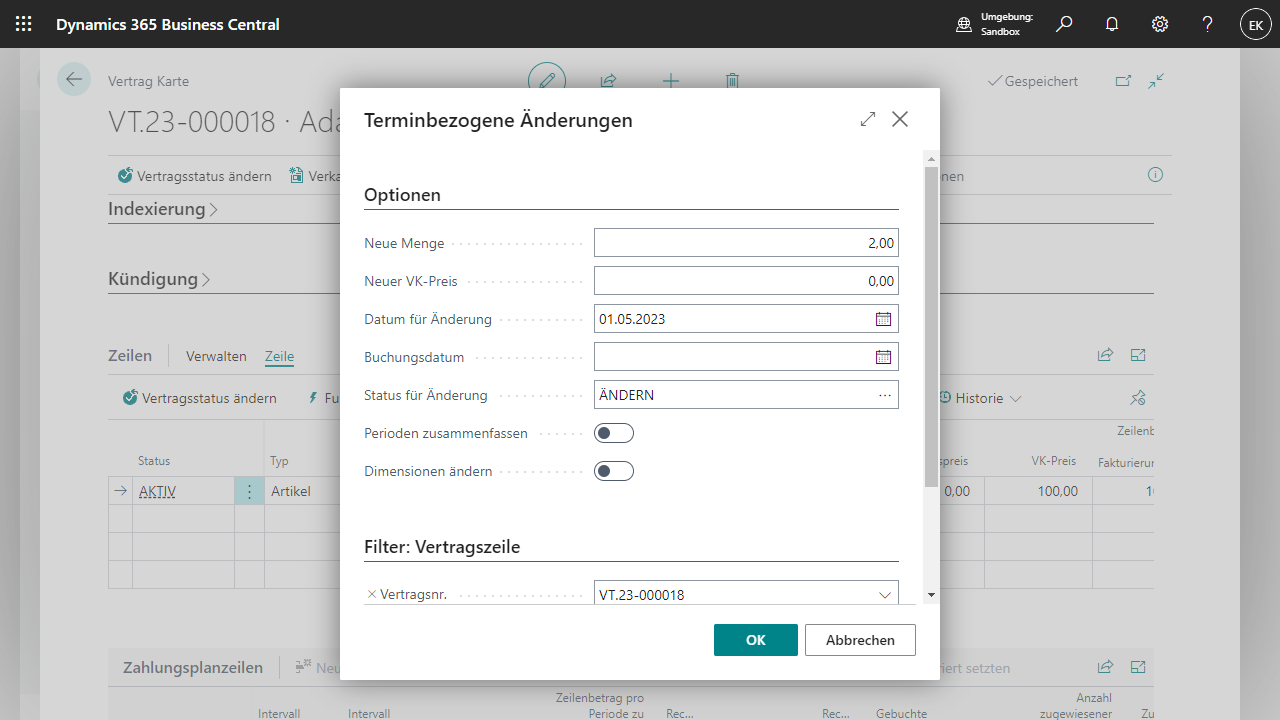This screenshot has height=720, width=1280.
Task: Expand the dialog to full size
Action: [x=867, y=119]
